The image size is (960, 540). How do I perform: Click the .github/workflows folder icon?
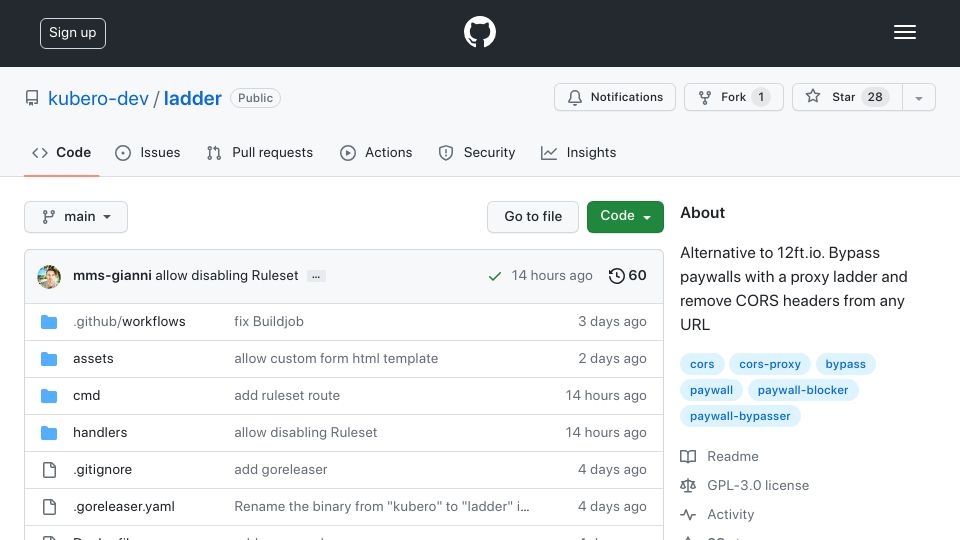point(49,322)
